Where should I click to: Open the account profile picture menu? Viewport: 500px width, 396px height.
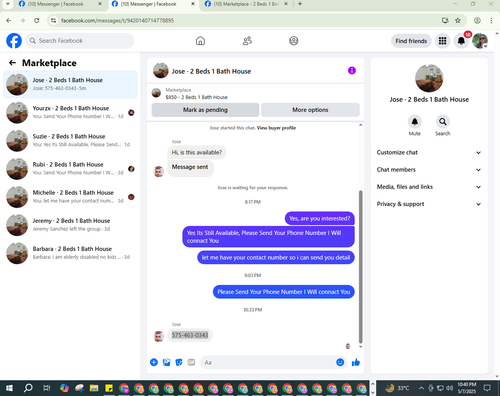click(x=480, y=41)
